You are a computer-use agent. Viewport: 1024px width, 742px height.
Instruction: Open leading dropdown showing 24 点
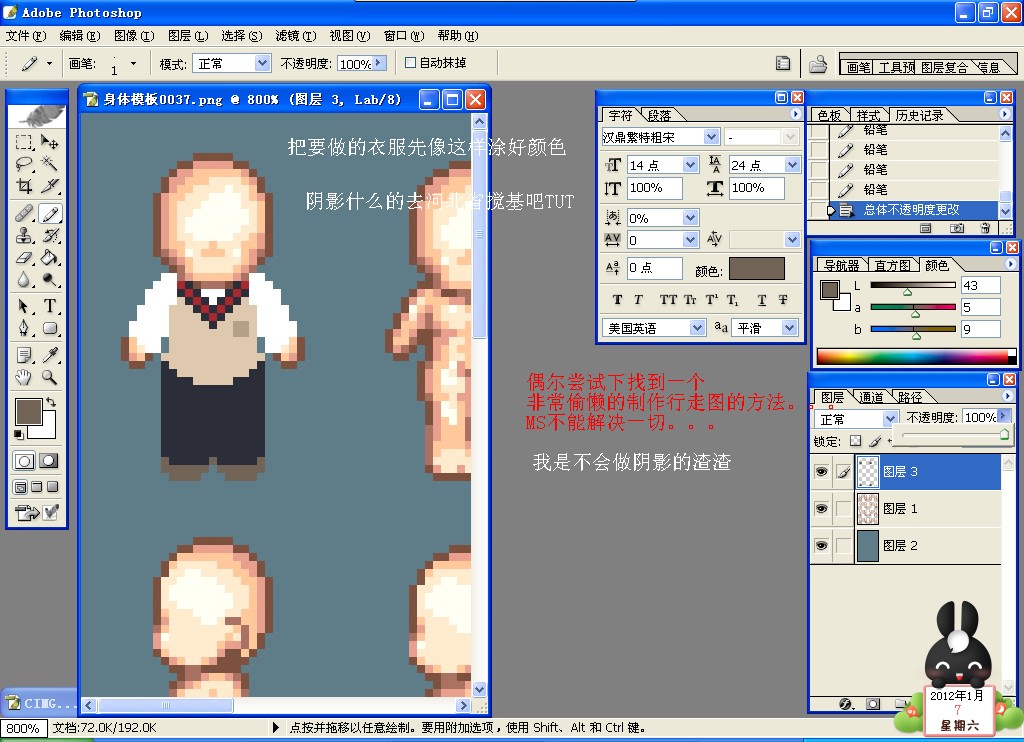[x=792, y=165]
